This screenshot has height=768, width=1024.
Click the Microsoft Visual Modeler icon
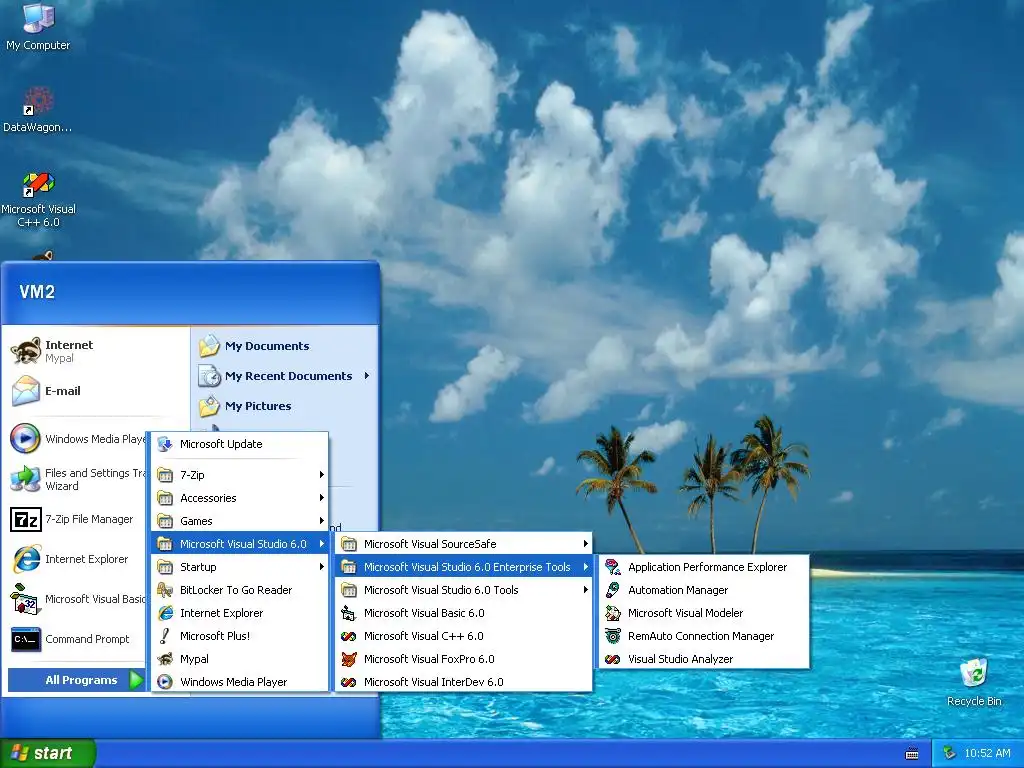point(613,613)
